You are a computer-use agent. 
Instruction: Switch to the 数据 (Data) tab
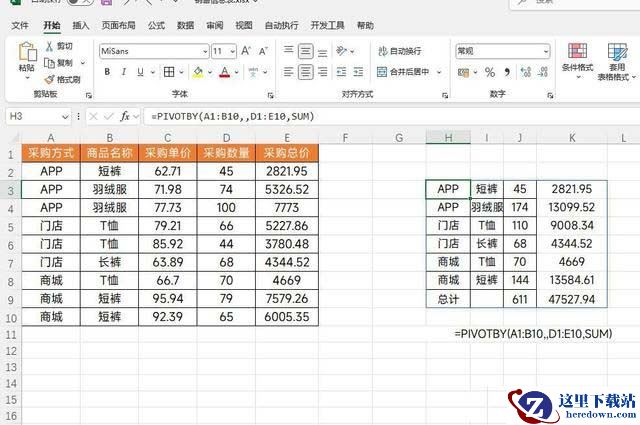185,26
